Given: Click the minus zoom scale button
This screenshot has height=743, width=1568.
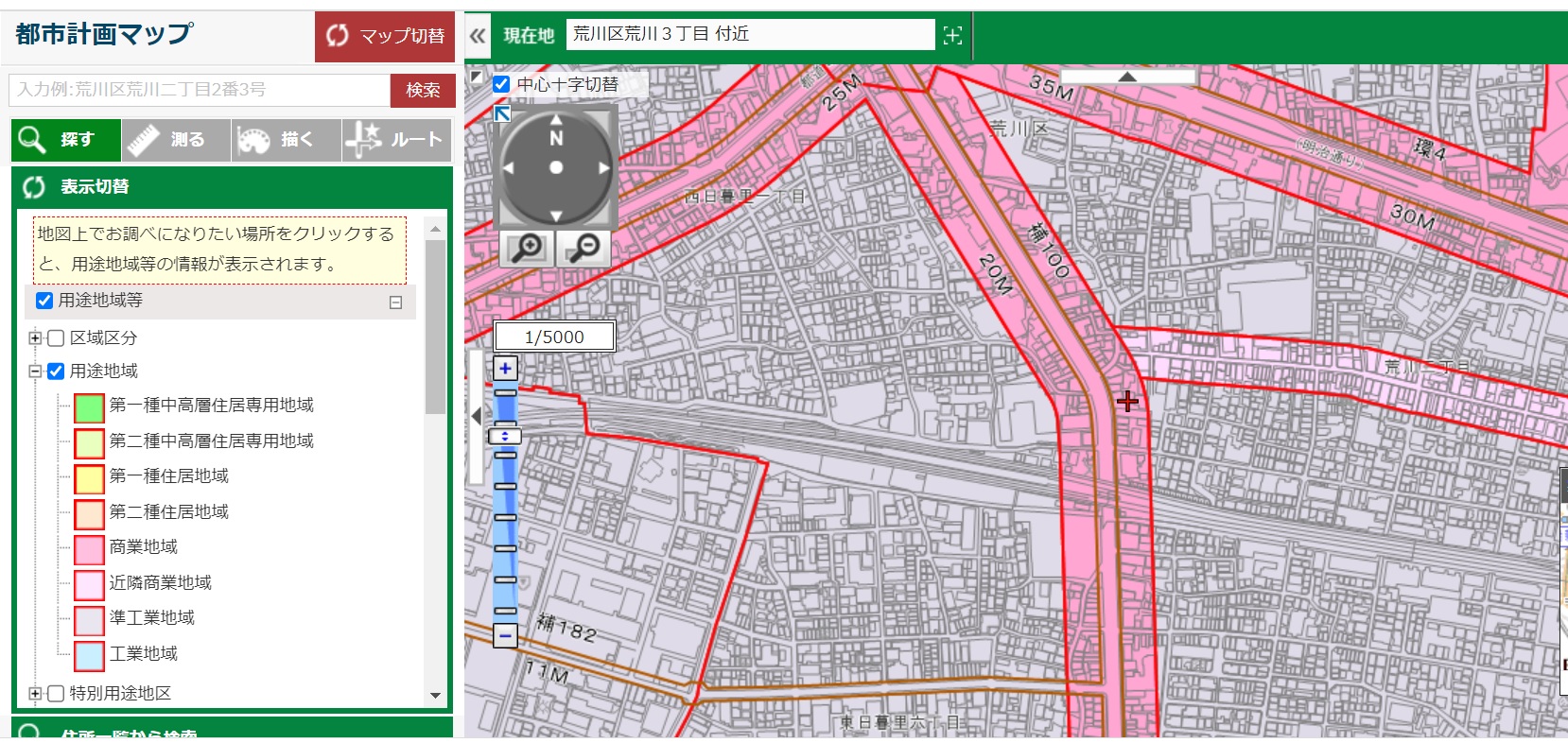Looking at the screenshot, I should (x=505, y=635).
